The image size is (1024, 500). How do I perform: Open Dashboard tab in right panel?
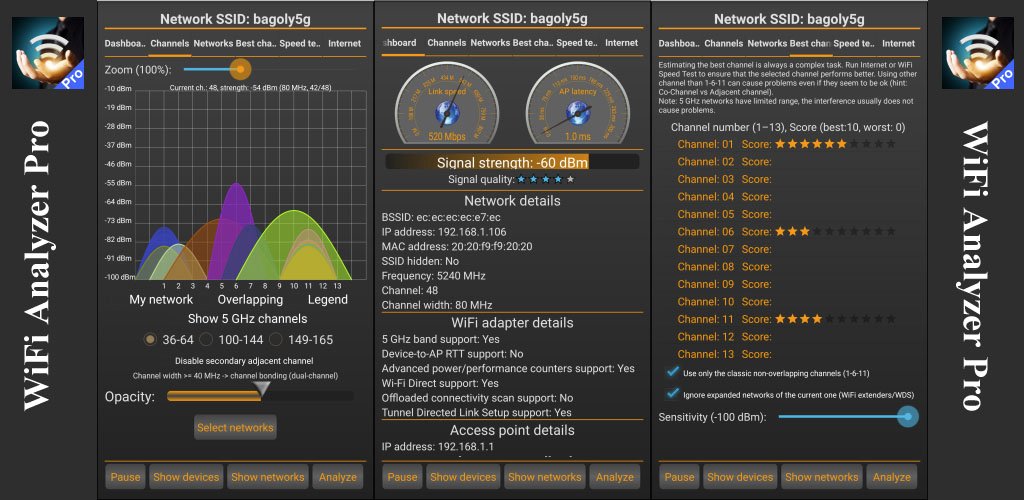(x=679, y=44)
